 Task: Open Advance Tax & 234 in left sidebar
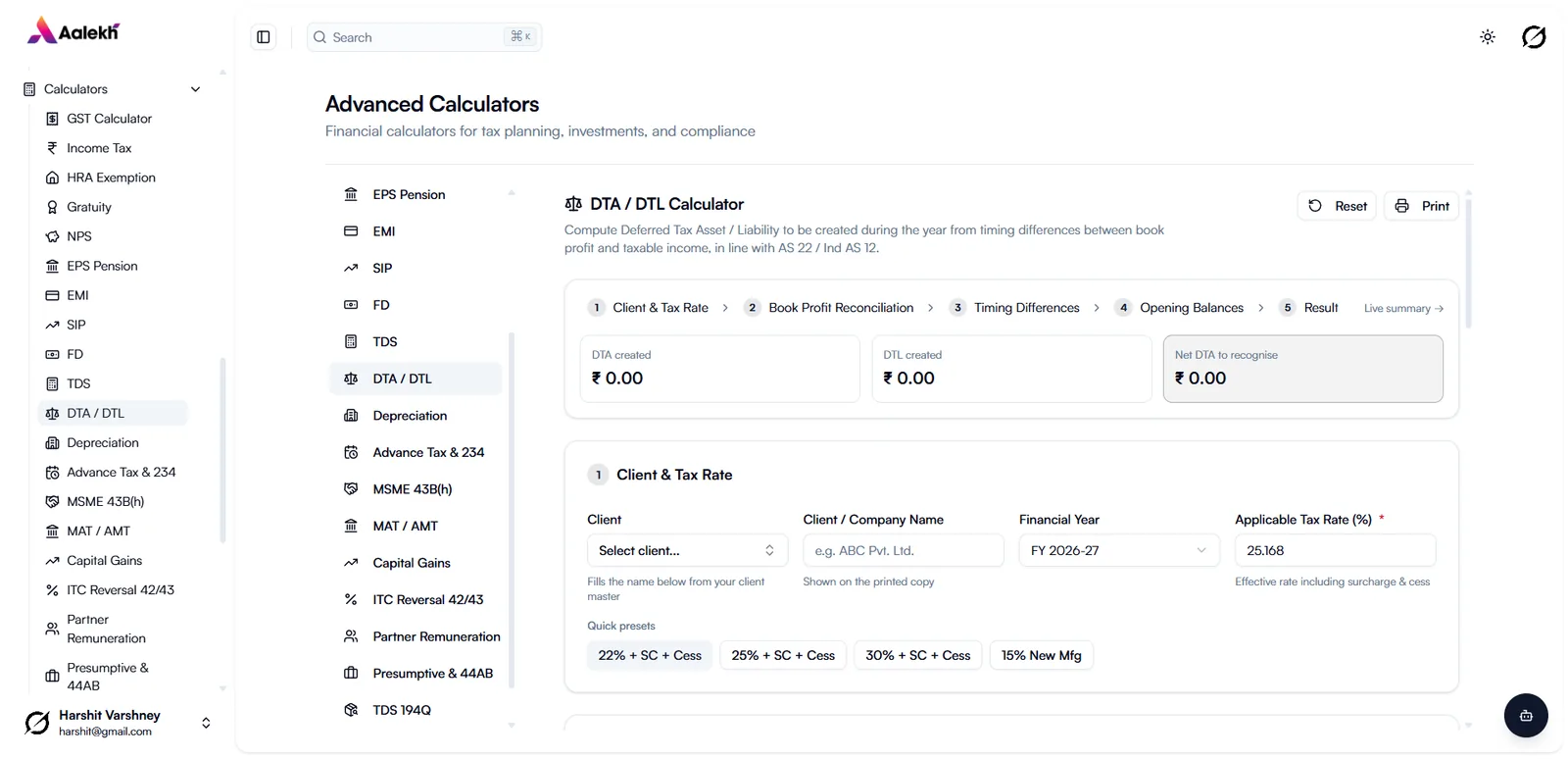[112, 472]
